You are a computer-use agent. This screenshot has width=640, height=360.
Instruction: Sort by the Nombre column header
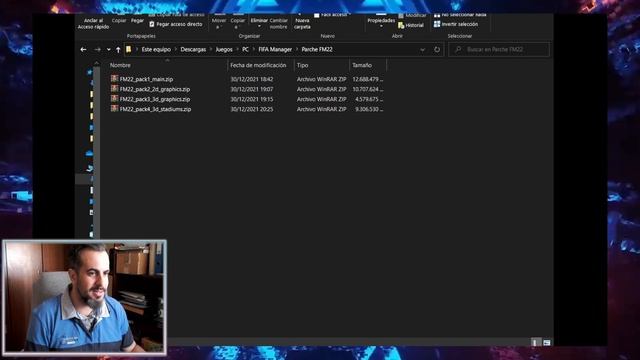coord(120,65)
